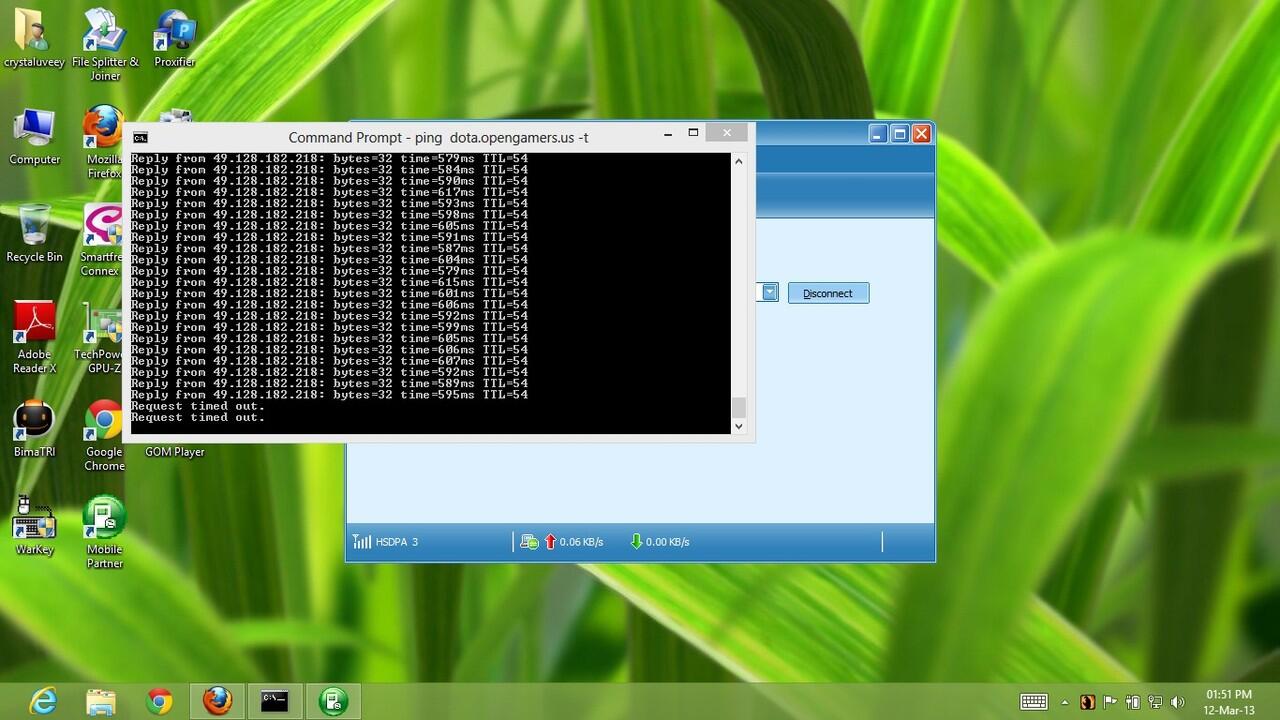Image resolution: width=1280 pixels, height=720 pixels.
Task: Select the Adobe Reader X desktop icon
Action: [34, 338]
